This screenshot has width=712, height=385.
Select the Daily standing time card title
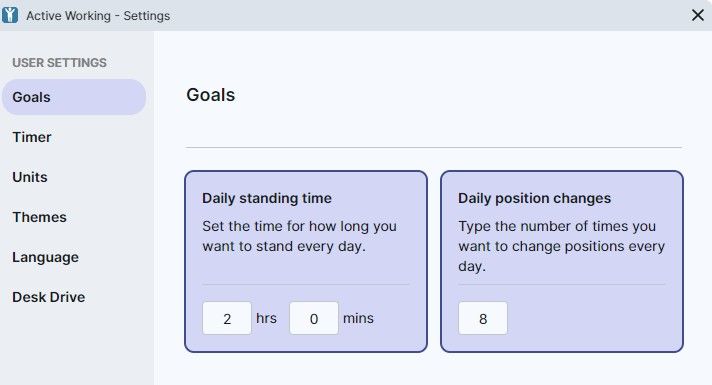click(x=267, y=198)
